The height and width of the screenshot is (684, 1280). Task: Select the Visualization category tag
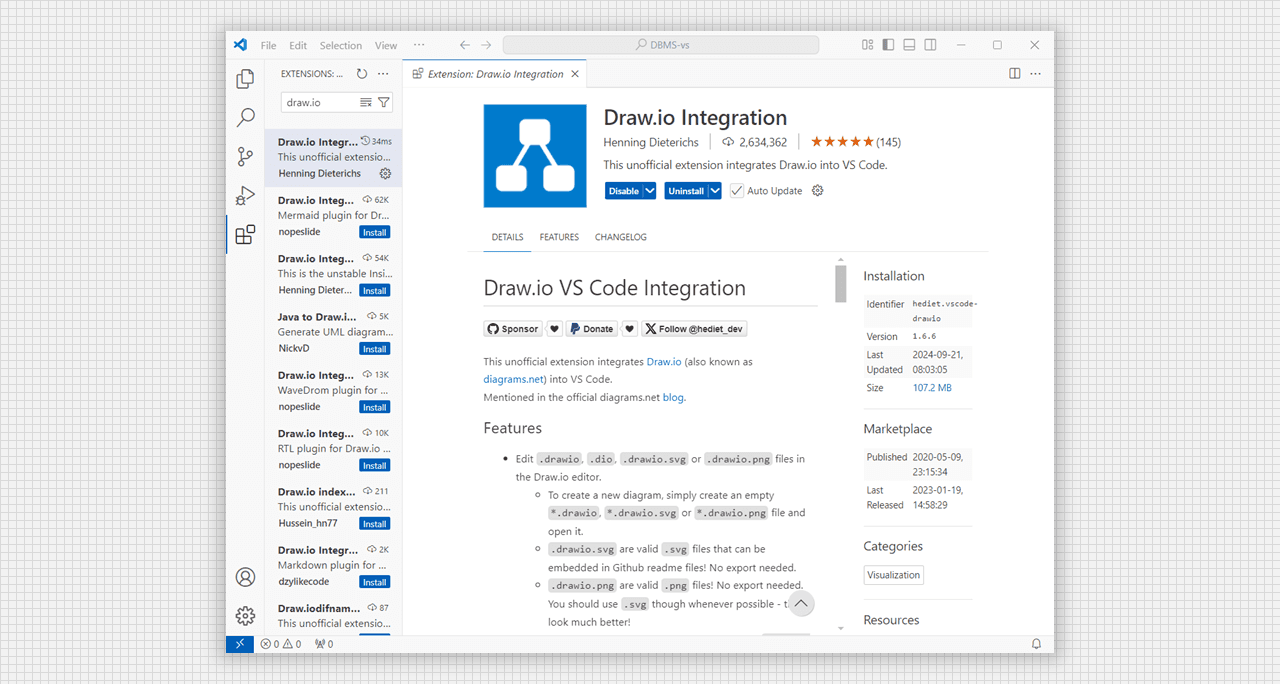pos(894,575)
